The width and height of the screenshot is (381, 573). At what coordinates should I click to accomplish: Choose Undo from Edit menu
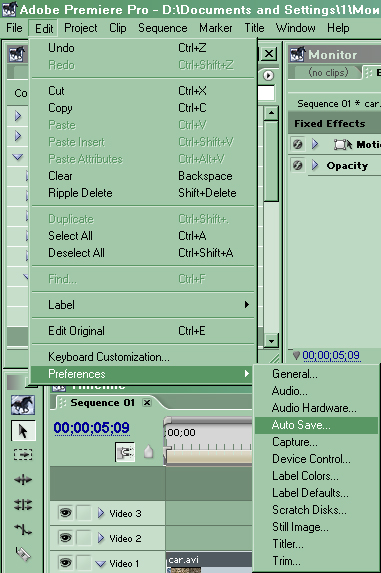click(x=143, y=48)
